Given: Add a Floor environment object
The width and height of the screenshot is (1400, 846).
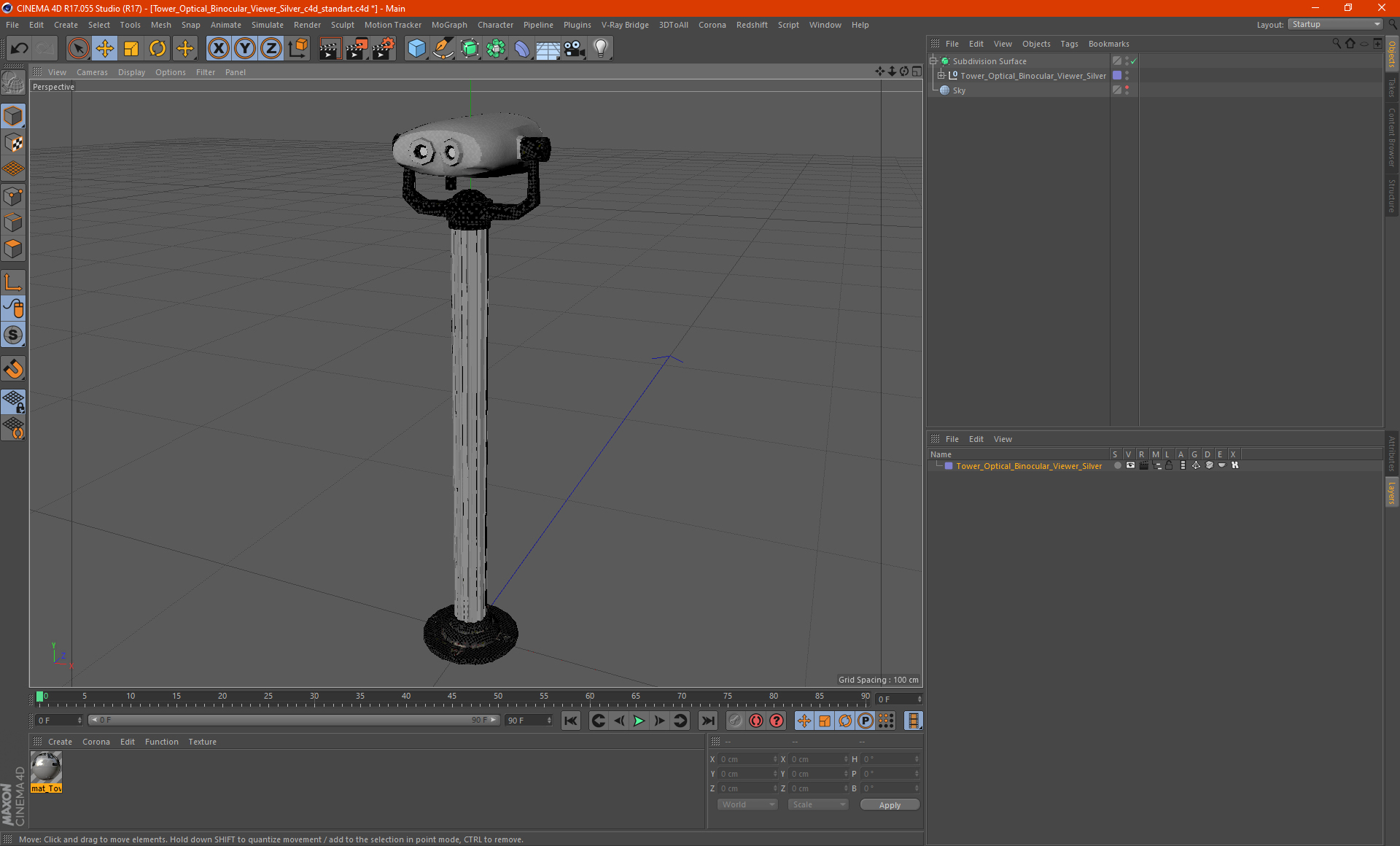Looking at the screenshot, I should tap(548, 49).
